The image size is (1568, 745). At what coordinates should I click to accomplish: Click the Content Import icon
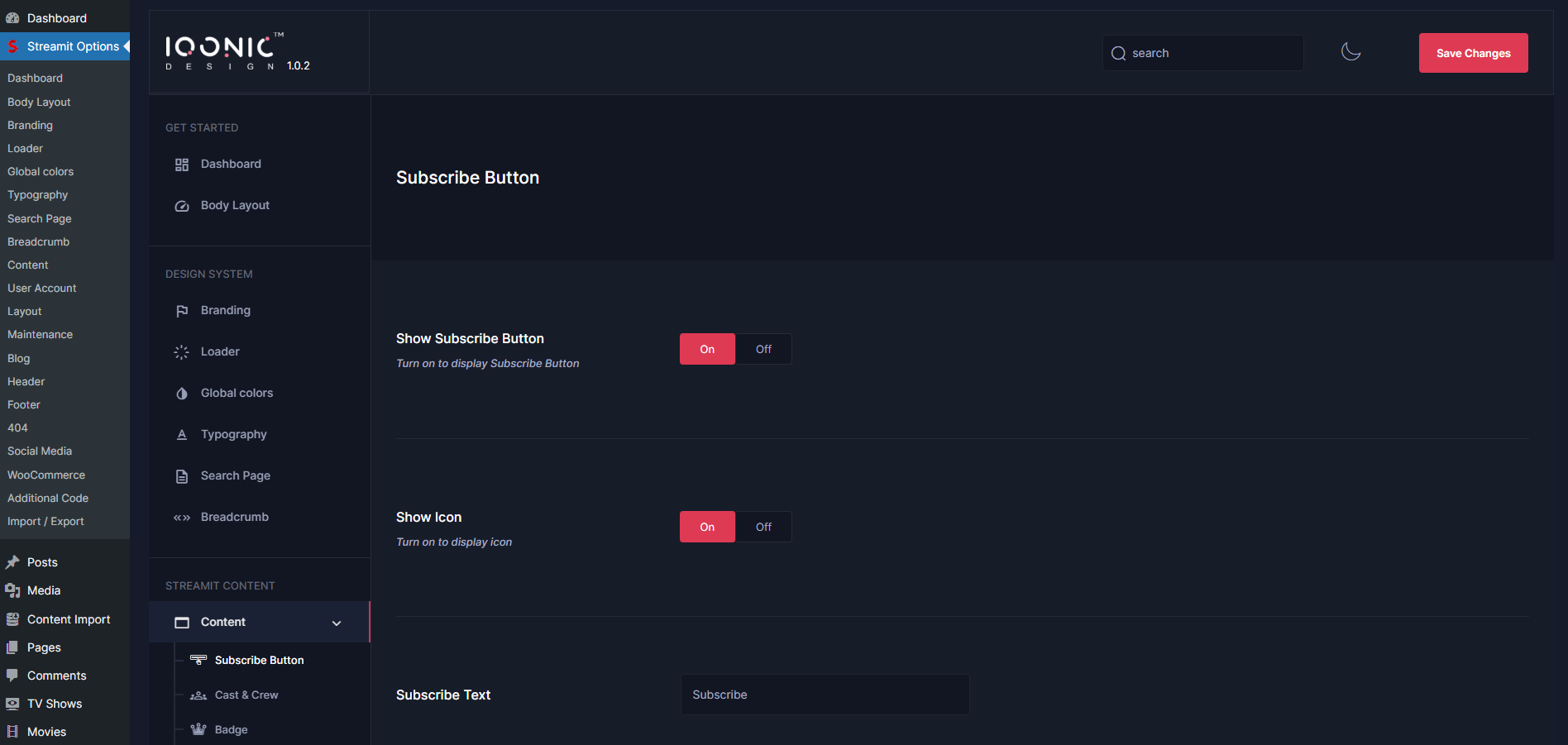tap(12, 619)
